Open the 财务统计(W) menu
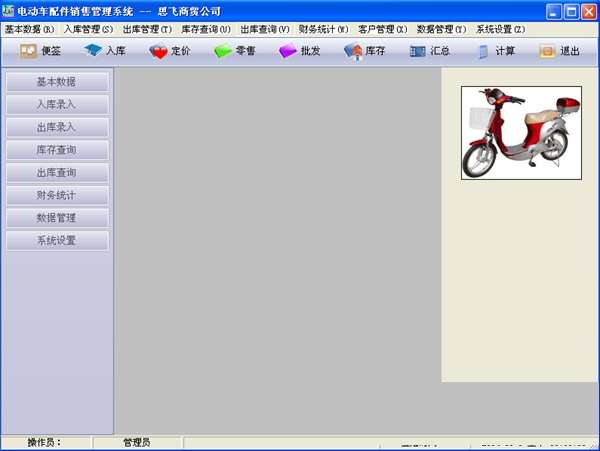600x451 pixels. [324, 29]
